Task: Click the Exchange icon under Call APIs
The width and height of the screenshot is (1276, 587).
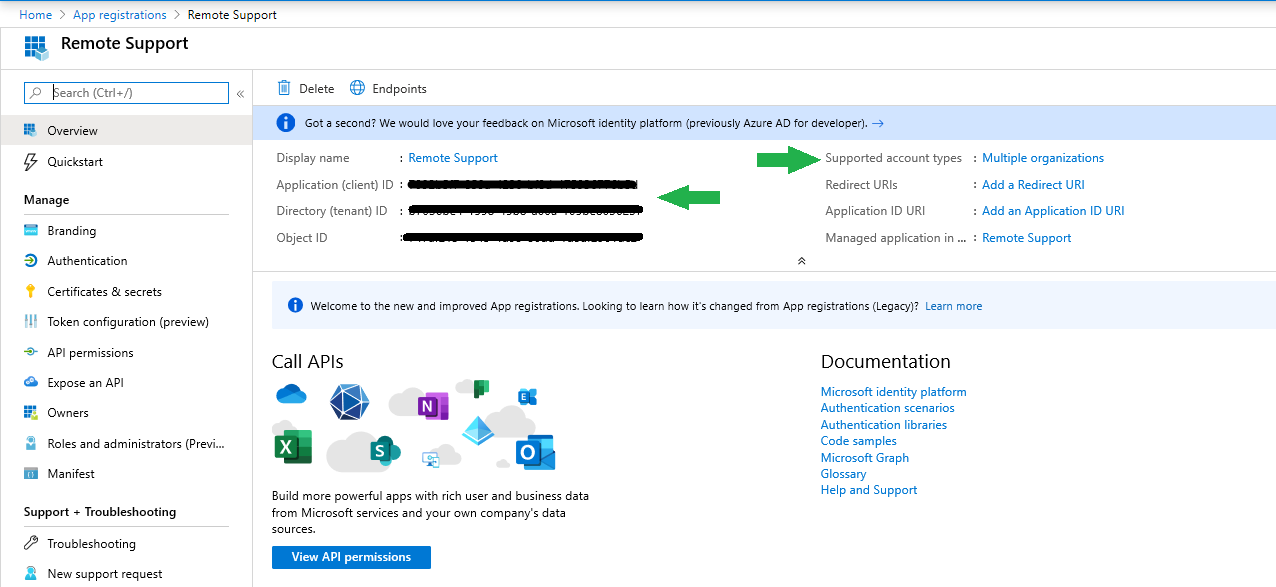Action: (527, 396)
